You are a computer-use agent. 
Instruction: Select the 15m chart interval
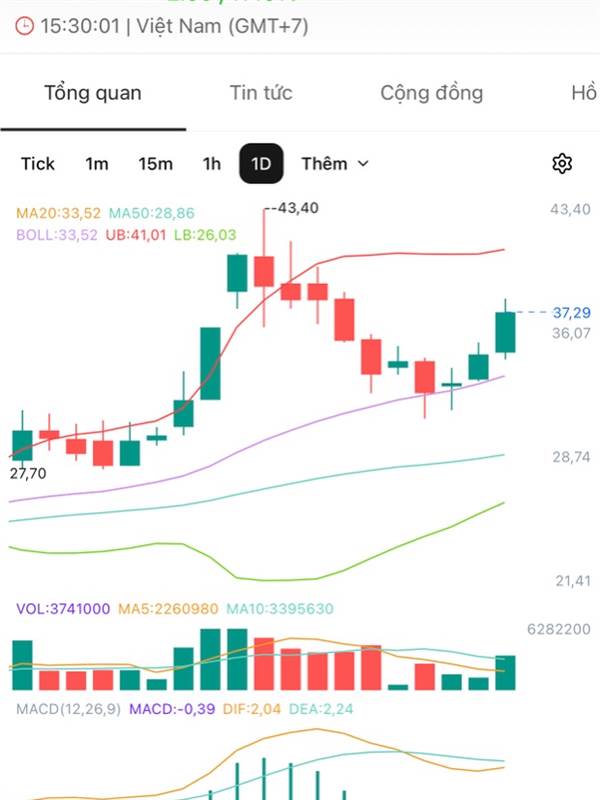coord(155,164)
